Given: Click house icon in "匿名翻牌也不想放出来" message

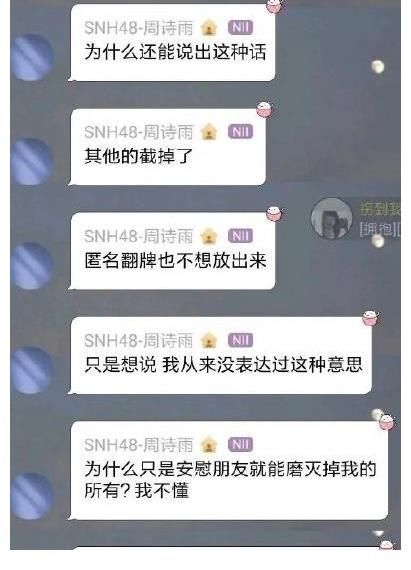Looking at the screenshot, I should (209, 236).
